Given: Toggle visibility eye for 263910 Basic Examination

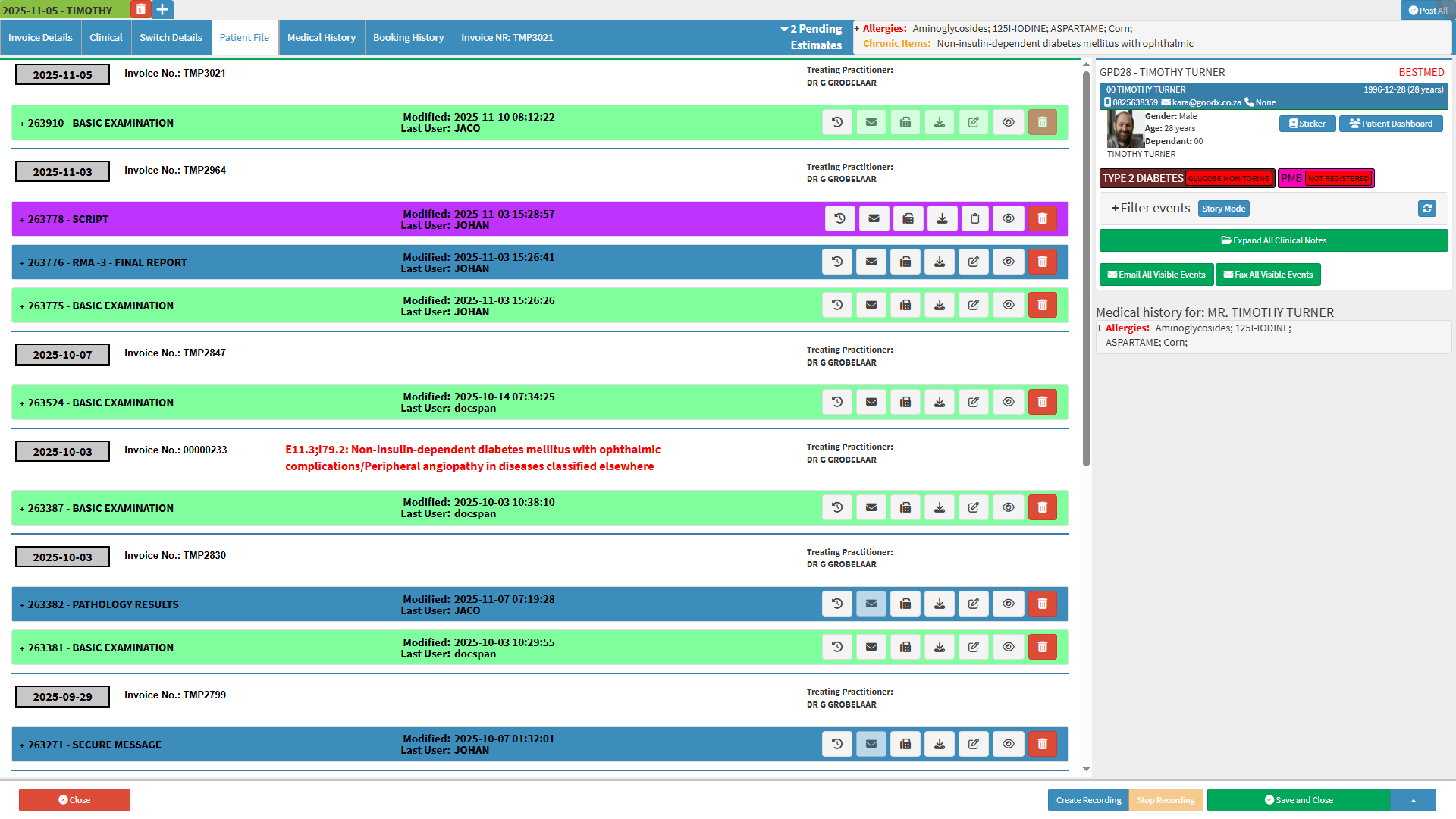Looking at the screenshot, I should click(x=1008, y=122).
